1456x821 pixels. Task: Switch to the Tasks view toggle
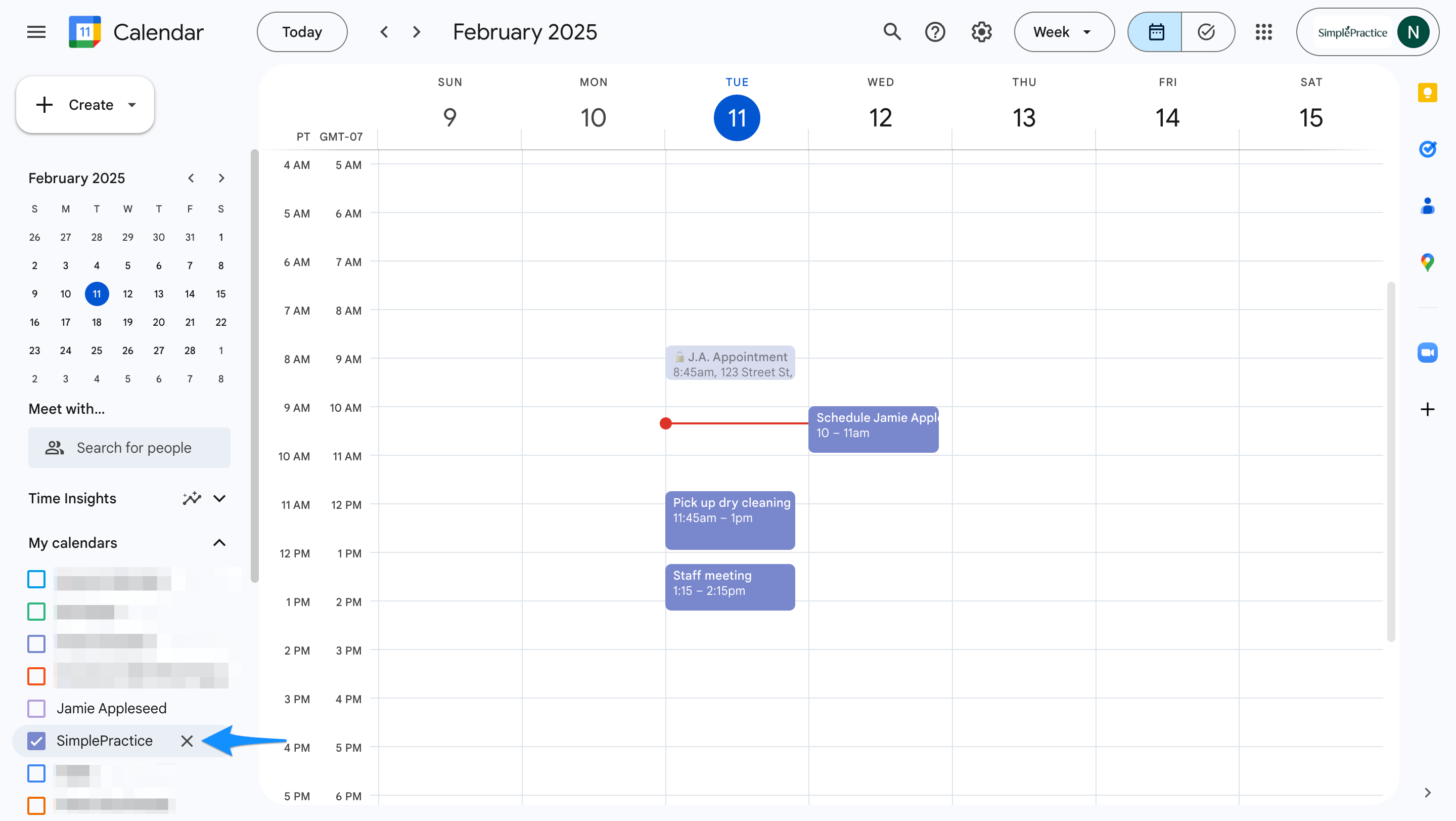(x=1207, y=32)
